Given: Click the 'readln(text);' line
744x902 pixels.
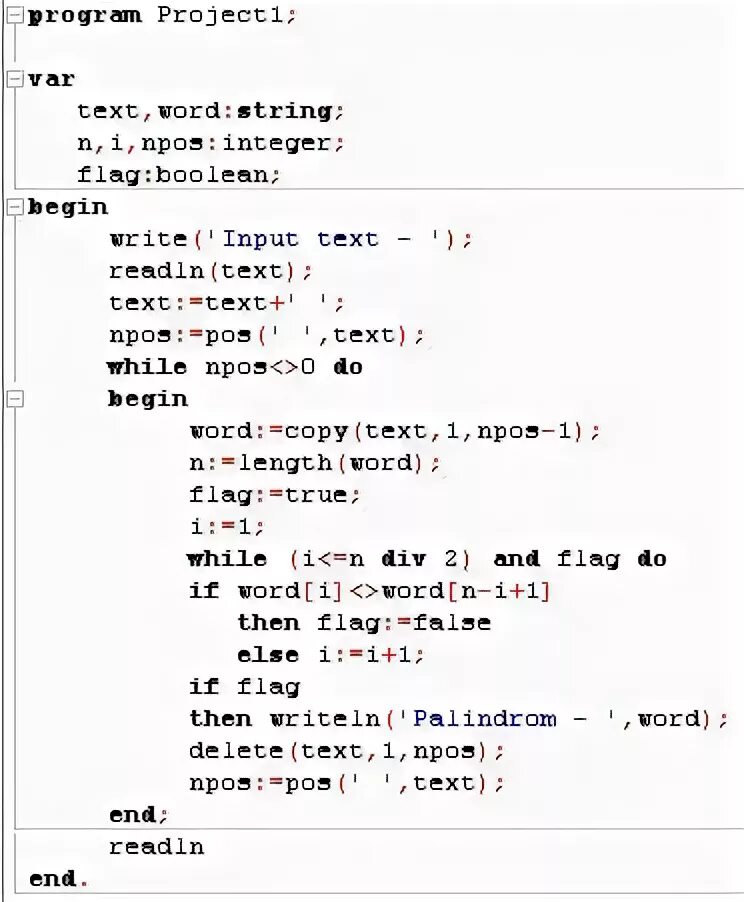Looking at the screenshot, I should [x=211, y=271].
